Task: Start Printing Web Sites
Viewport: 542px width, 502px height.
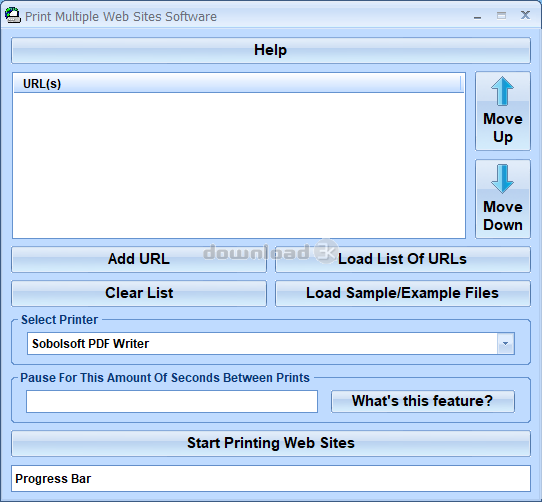Action: pyautogui.click(x=271, y=443)
